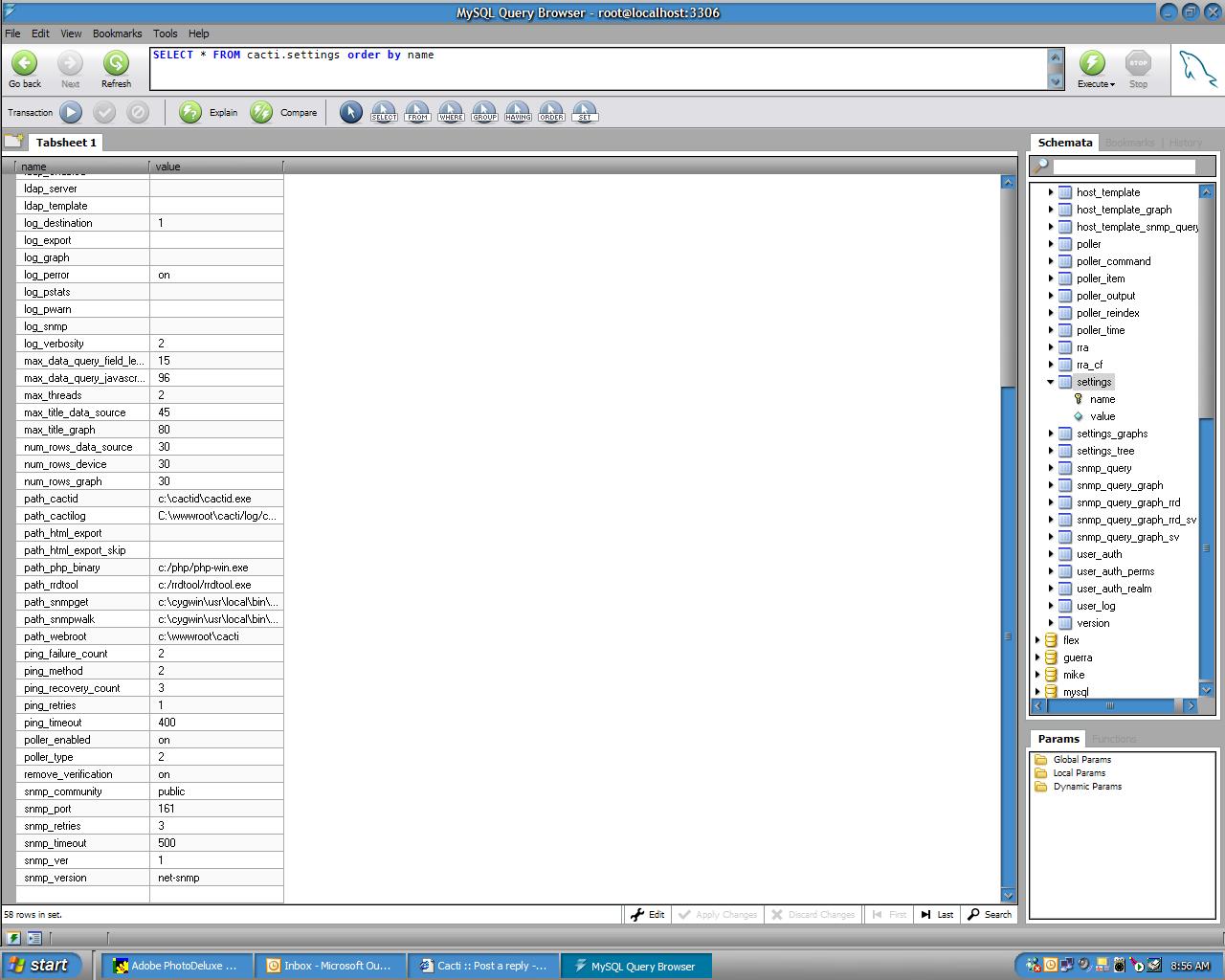Screen dimensions: 1225x980
Task: Refresh the query results
Action: tap(116, 63)
